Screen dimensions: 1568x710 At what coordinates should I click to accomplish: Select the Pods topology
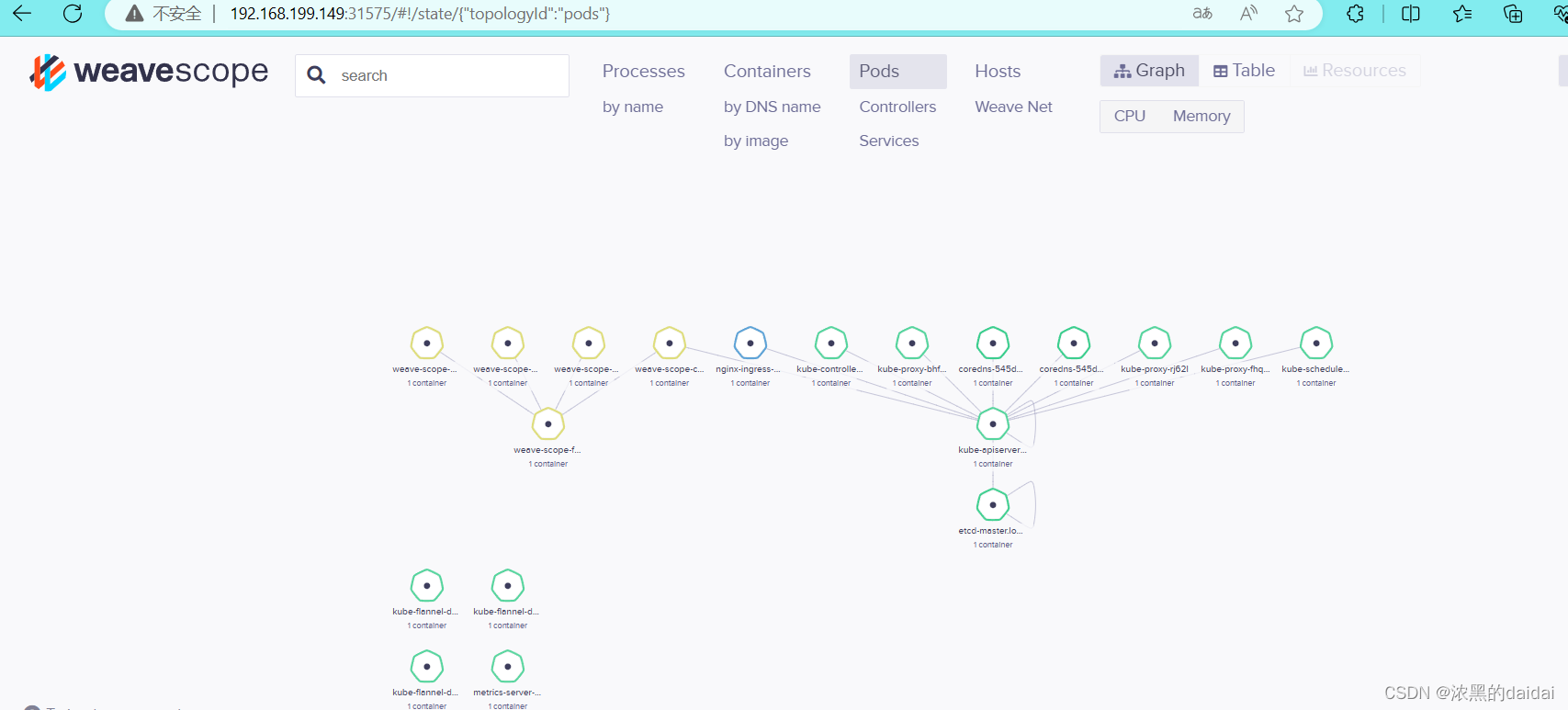pos(897,71)
